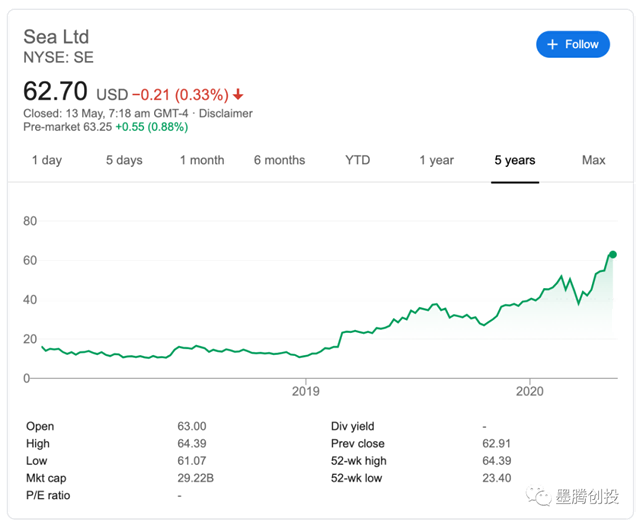Click the 2019 x-axis label
640x524 pixels.
(x=304, y=391)
